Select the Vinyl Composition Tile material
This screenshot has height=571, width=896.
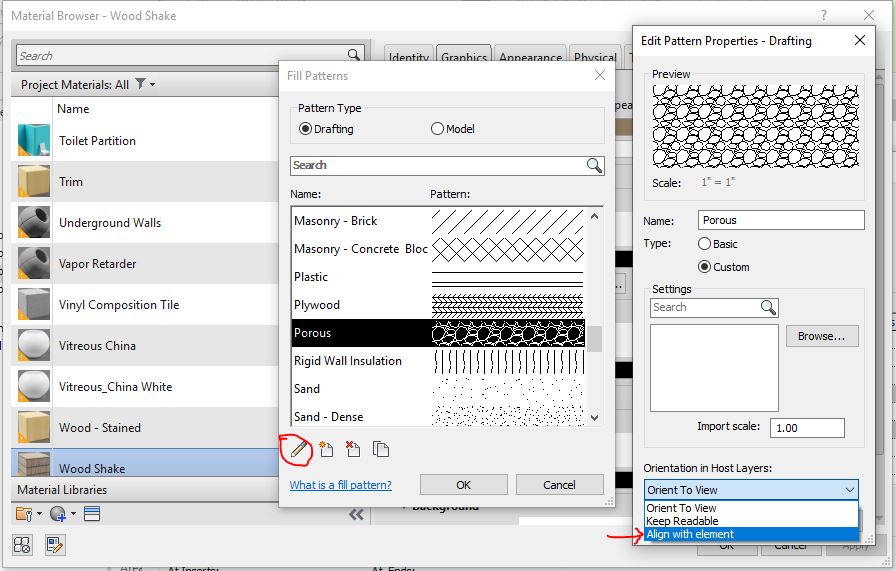click(145, 305)
